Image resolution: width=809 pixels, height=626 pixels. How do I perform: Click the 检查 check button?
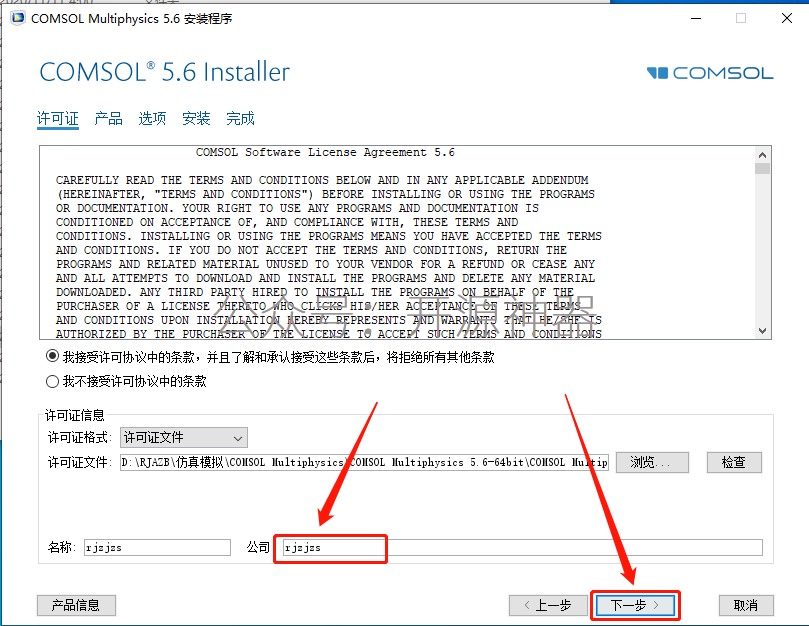click(x=734, y=462)
